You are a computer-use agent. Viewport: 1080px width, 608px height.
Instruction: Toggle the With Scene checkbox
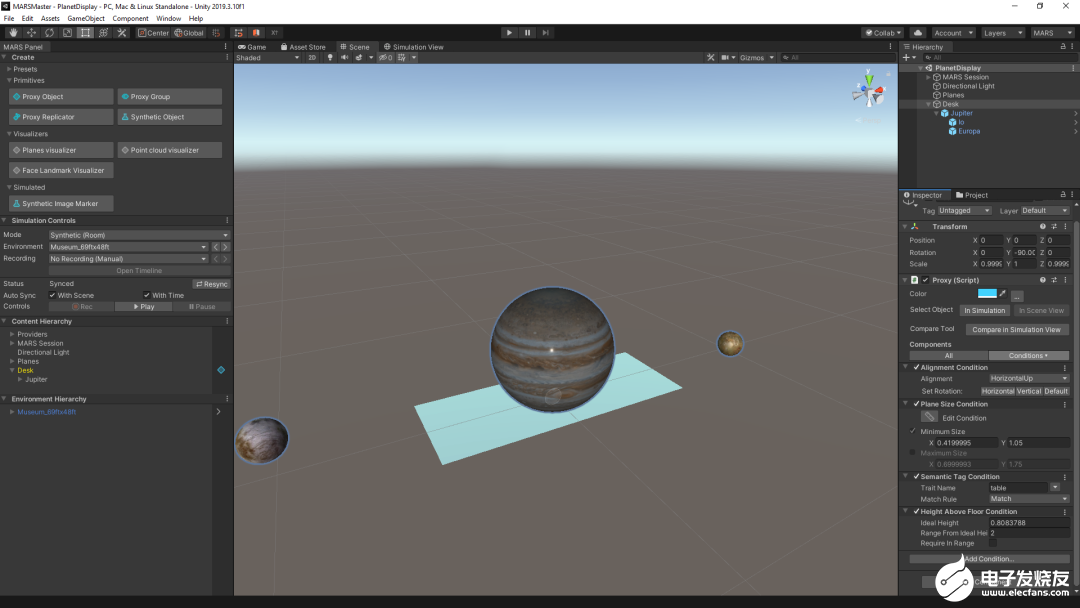52,296
